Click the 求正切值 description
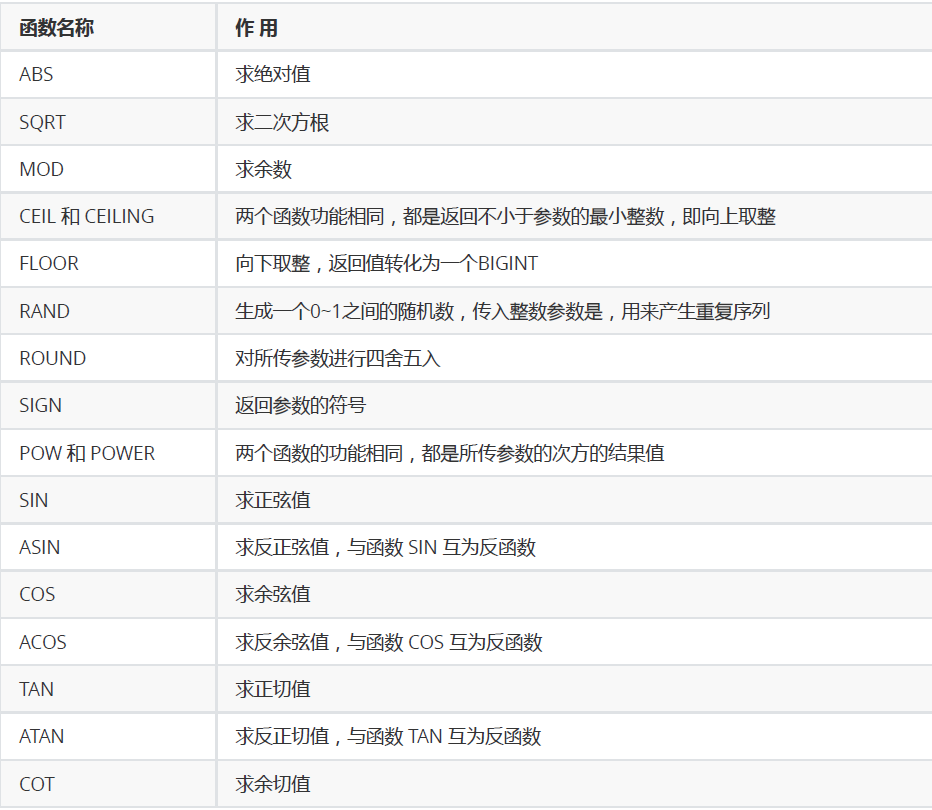This screenshot has height=810, width=932. click(x=273, y=689)
